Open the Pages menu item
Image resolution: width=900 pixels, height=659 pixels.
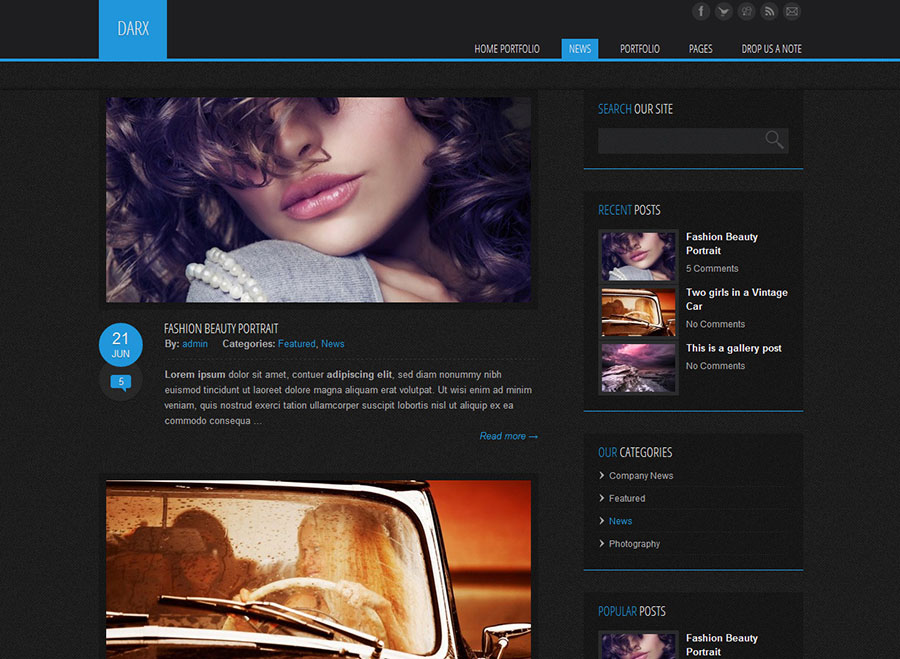click(x=700, y=49)
